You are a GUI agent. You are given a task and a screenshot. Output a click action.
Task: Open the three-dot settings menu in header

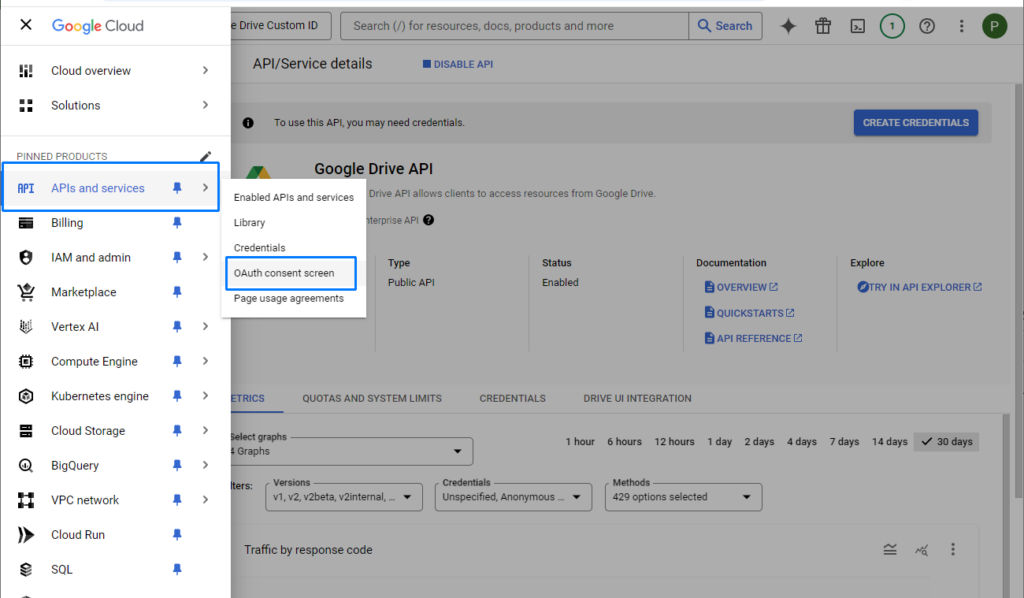tap(961, 26)
